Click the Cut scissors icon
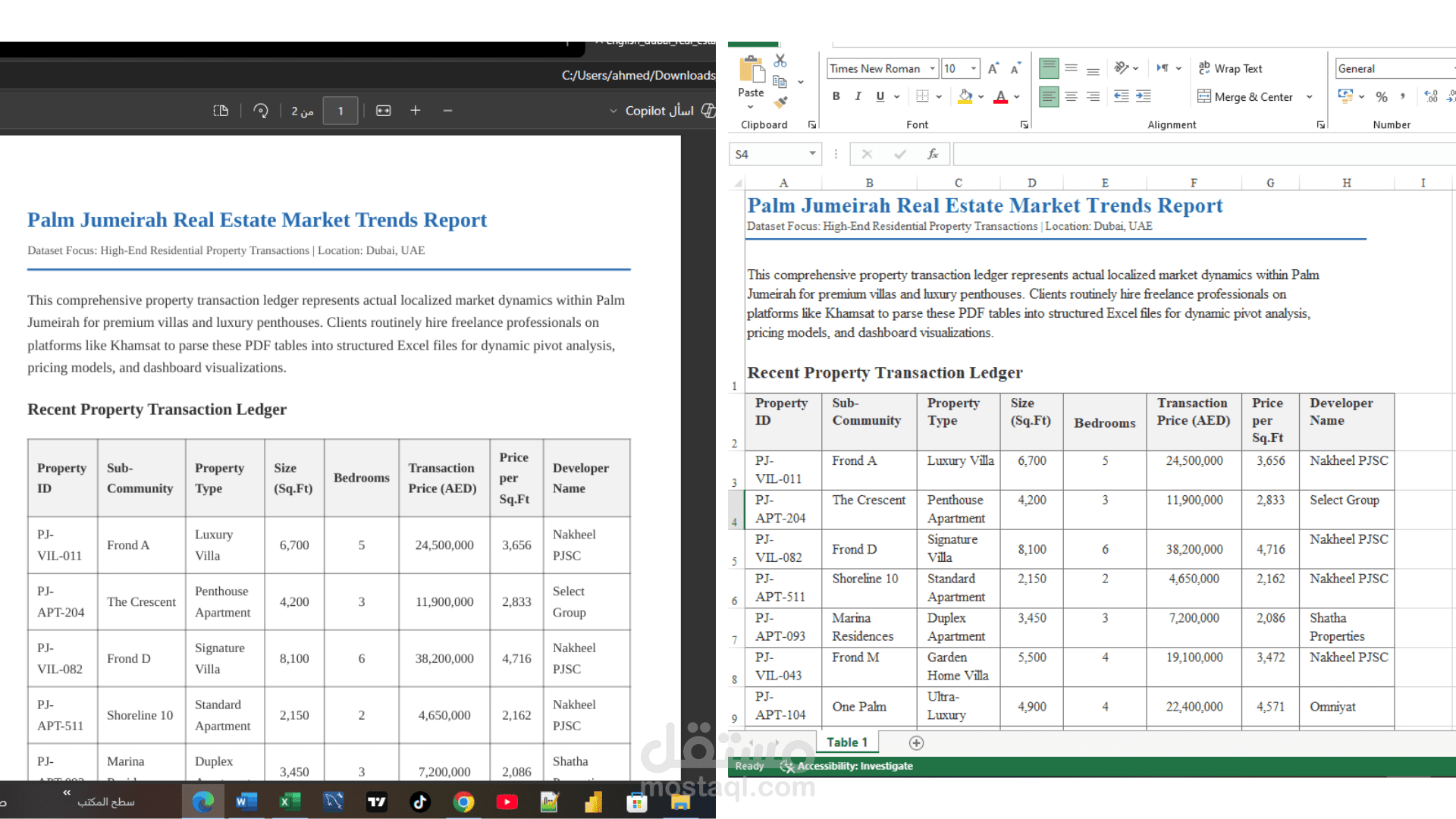The width and height of the screenshot is (1456, 819). (x=780, y=60)
